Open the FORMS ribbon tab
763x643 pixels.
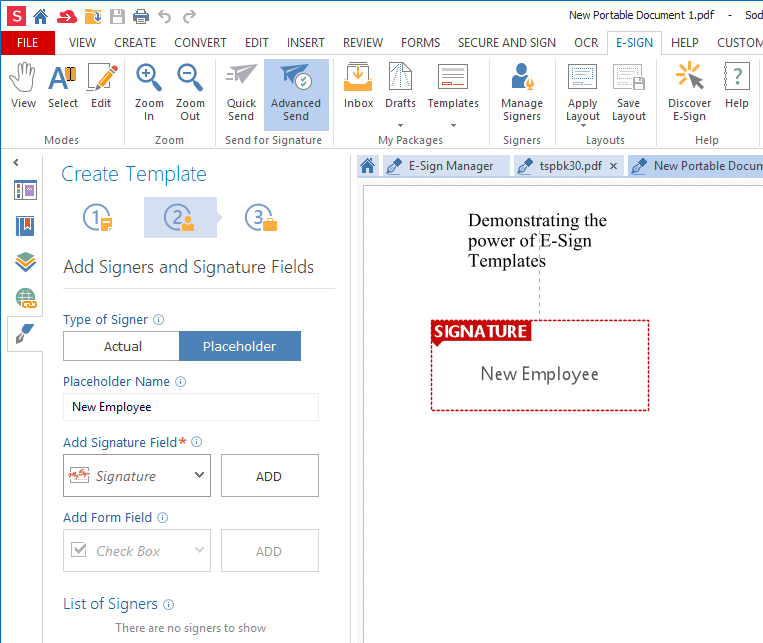(420, 43)
